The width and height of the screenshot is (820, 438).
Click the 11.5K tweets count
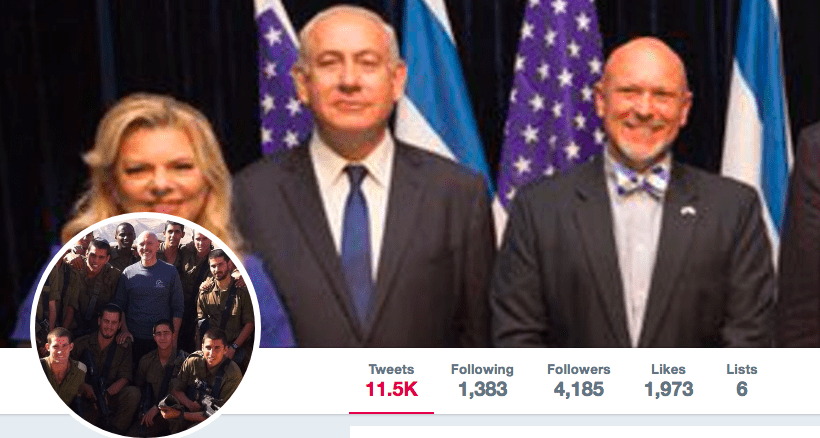(391, 390)
